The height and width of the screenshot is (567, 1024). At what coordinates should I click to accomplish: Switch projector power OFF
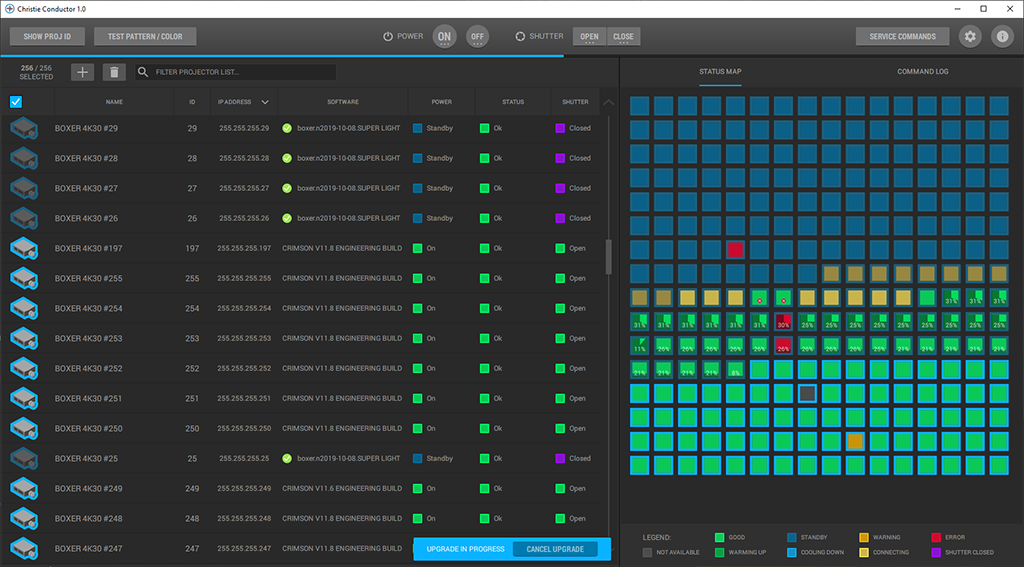(x=478, y=37)
